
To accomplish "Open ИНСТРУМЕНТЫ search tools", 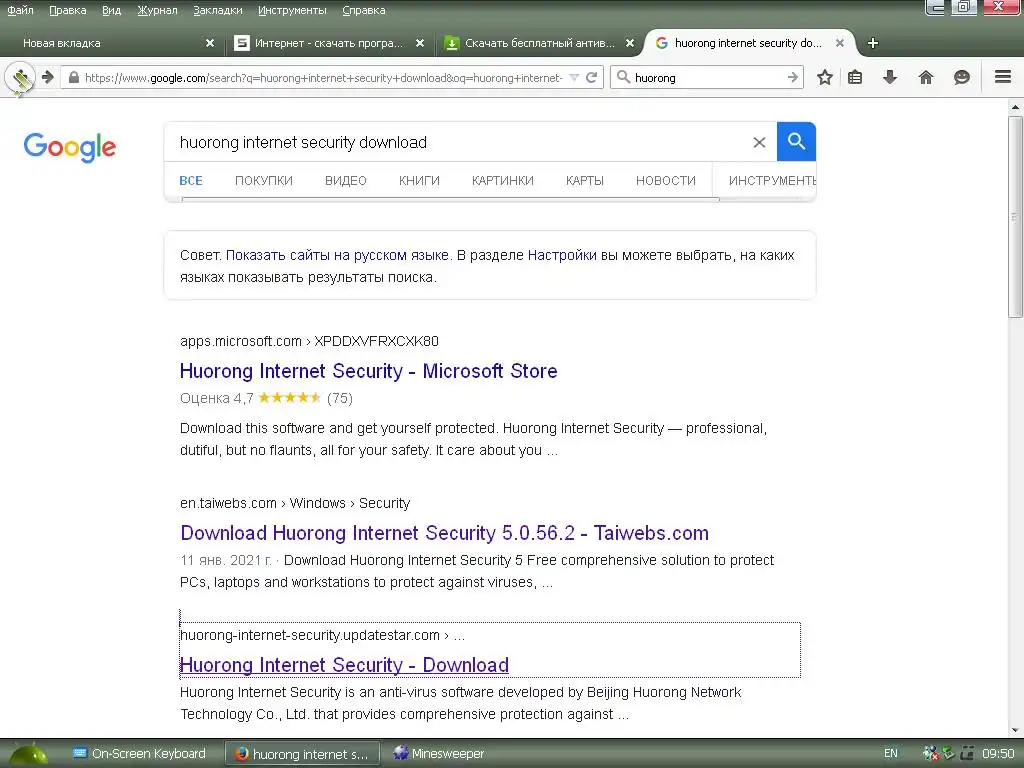I will tap(772, 181).
